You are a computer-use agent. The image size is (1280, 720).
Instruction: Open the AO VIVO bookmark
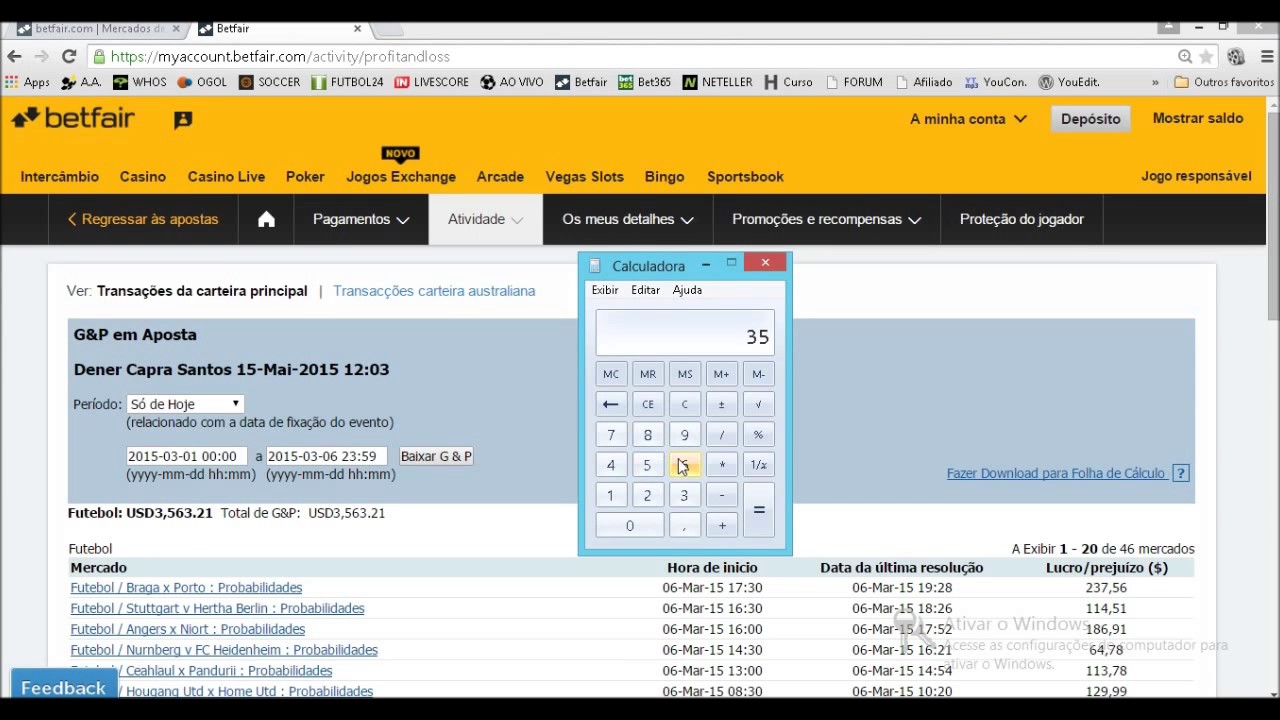512,82
